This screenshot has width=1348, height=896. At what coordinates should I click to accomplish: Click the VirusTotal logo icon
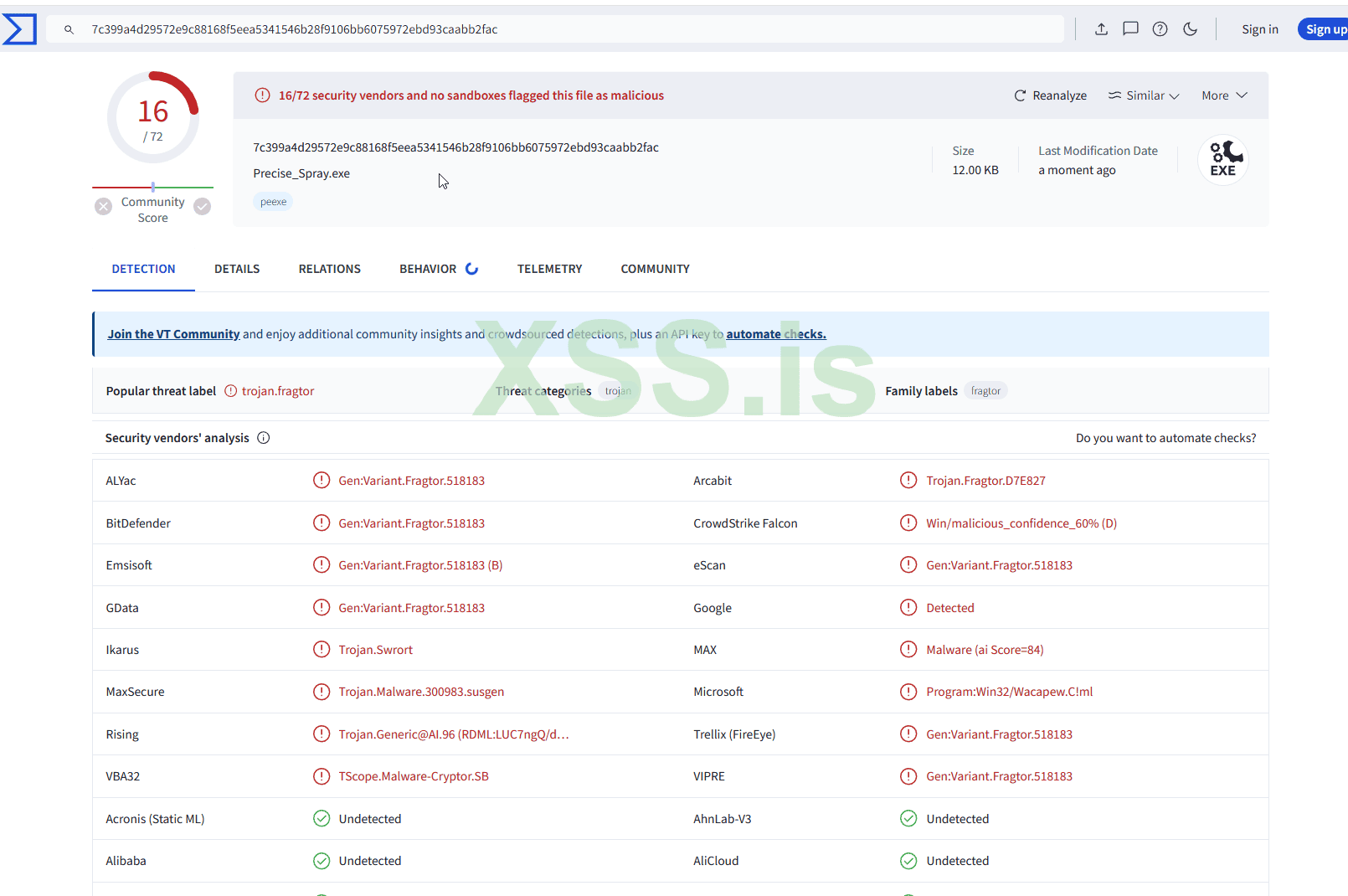click(x=19, y=29)
